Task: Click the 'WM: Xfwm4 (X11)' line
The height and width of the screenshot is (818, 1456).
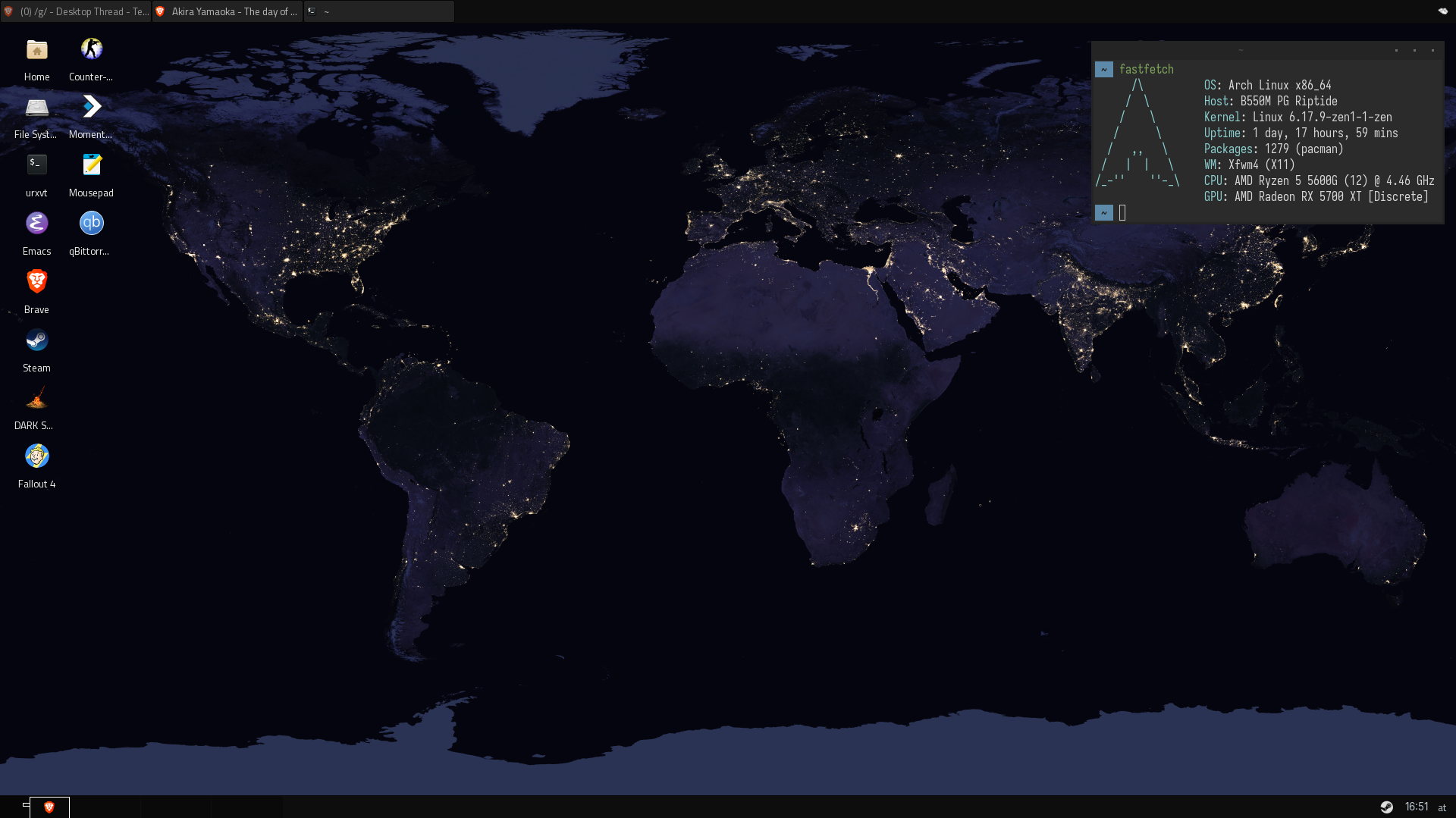Action: 1249,165
